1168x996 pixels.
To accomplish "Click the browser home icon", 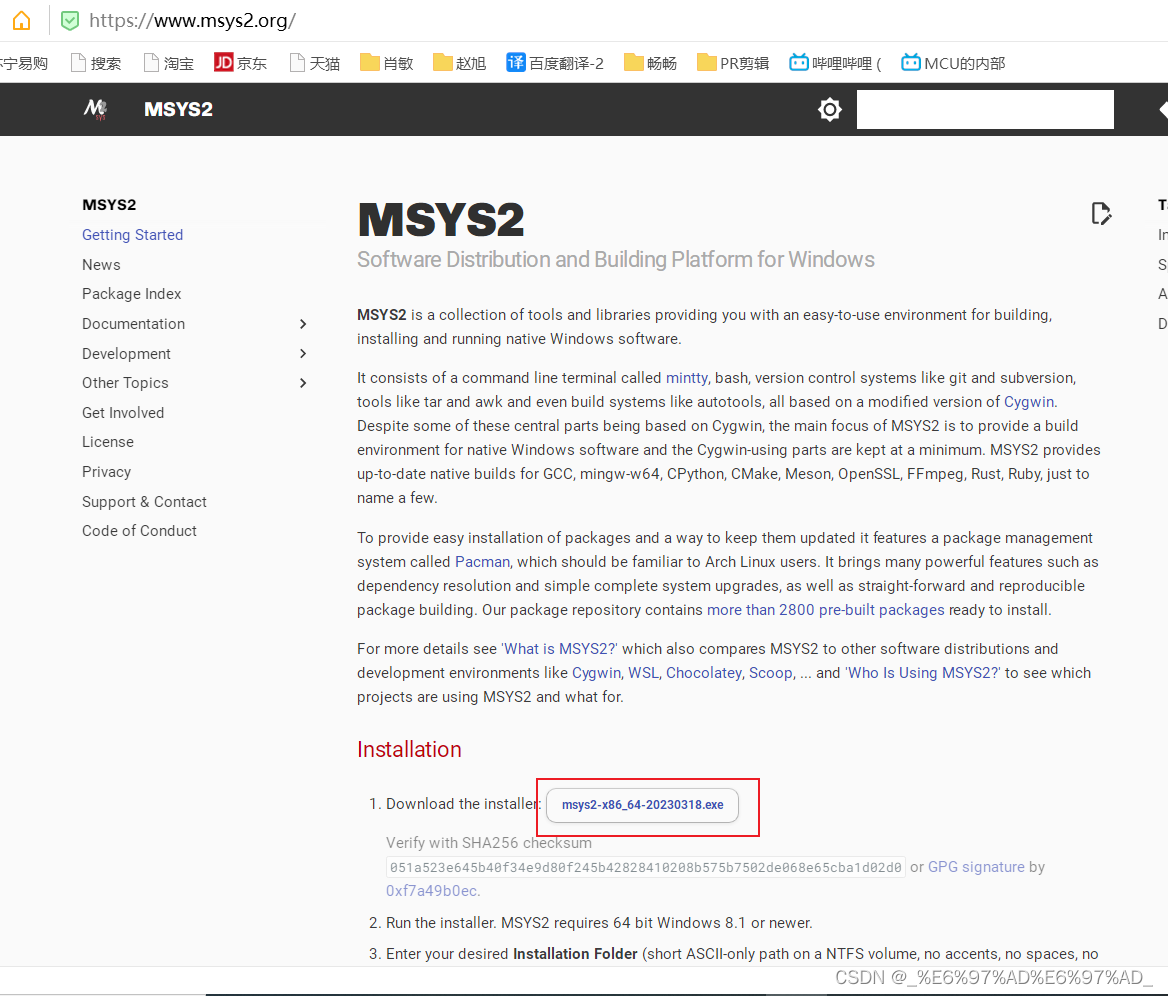I will click(22, 20).
